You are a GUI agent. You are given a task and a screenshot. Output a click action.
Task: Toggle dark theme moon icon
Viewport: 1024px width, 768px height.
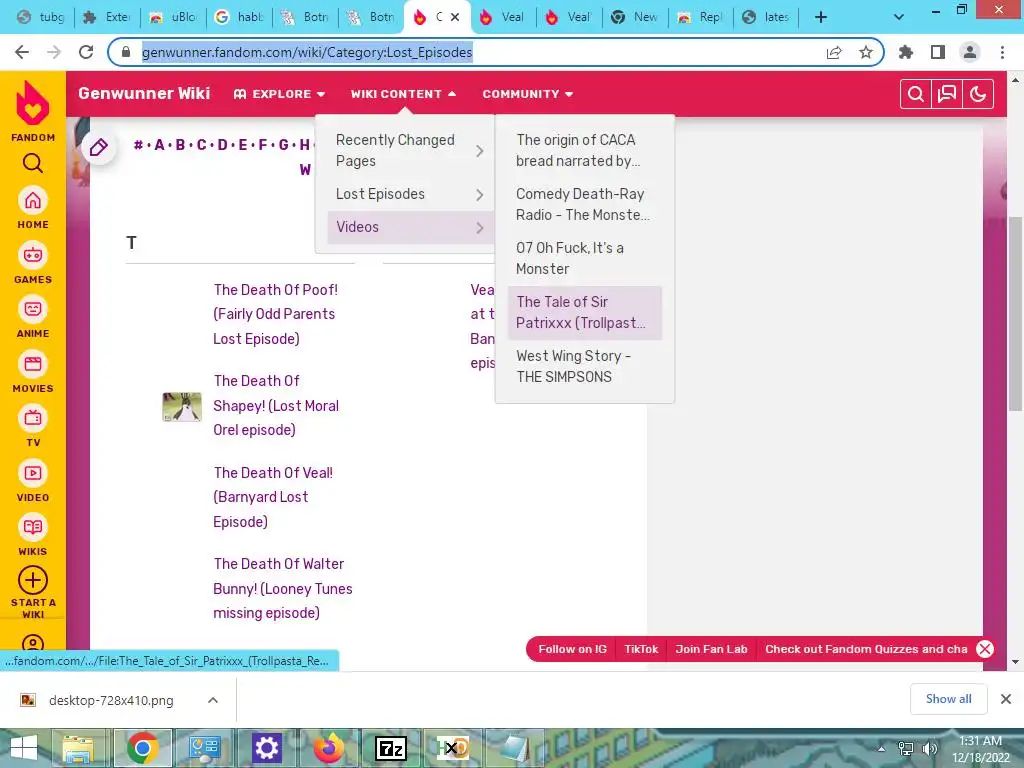(x=978, y=94)
